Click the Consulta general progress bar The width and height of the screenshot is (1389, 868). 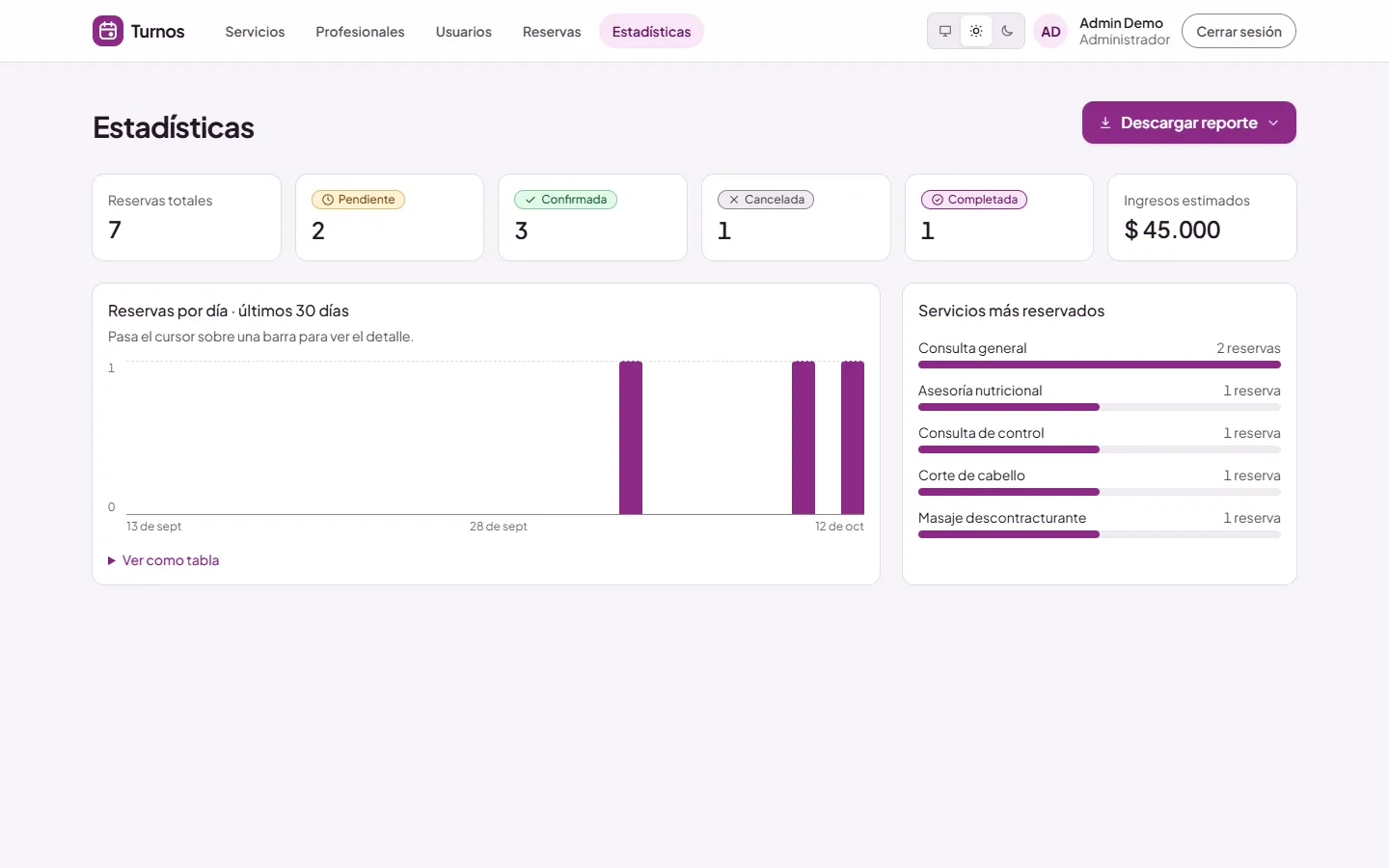[1100, 365]
